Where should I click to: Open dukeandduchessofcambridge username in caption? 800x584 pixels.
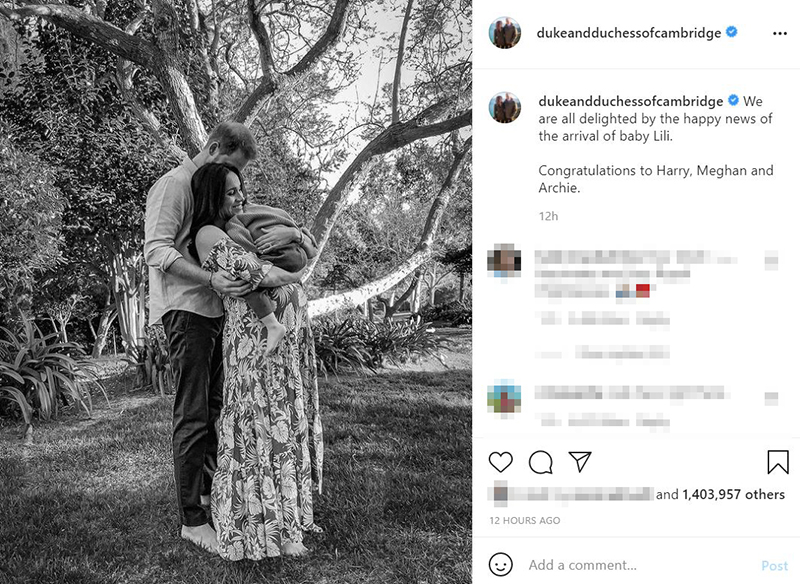(631, 101)
